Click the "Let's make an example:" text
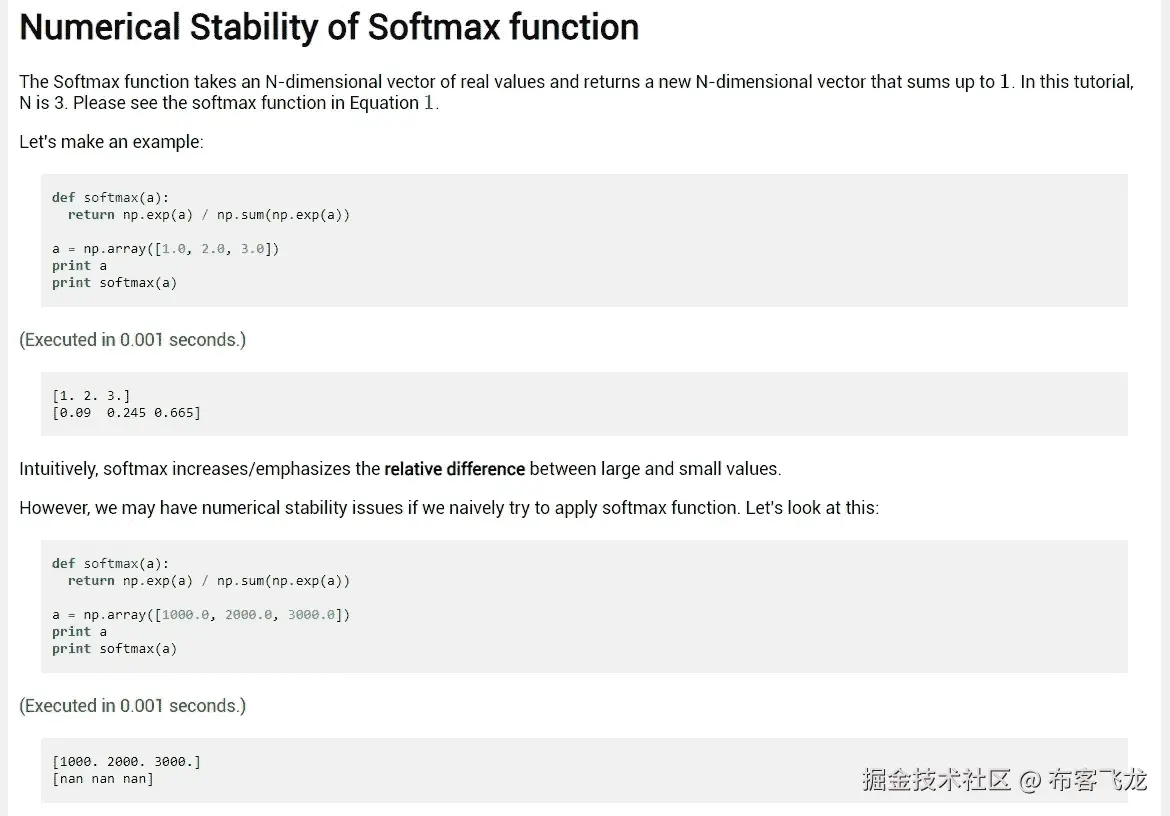The height and width of the screenshot is (816, 1170). pos(111,142)
